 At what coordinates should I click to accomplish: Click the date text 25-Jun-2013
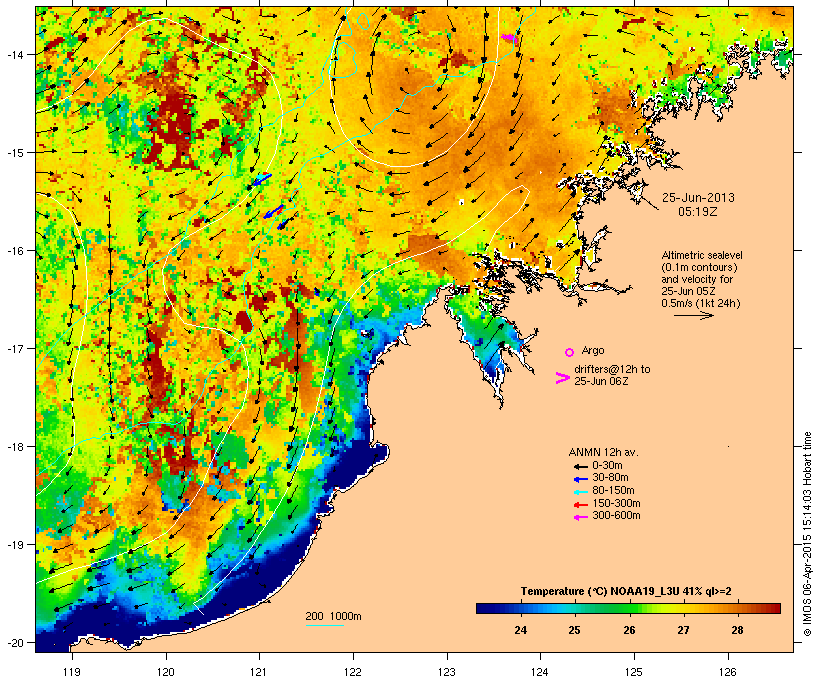click(x=698, y=198)
